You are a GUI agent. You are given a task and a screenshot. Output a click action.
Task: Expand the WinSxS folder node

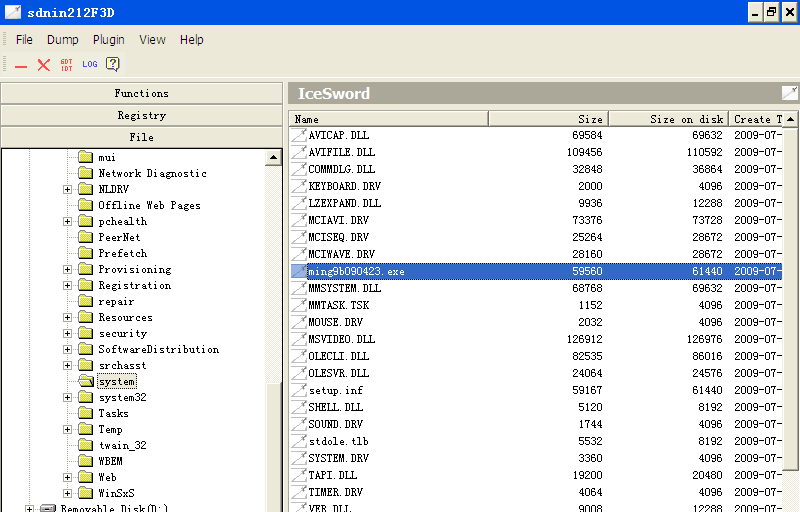pos(68,494)
